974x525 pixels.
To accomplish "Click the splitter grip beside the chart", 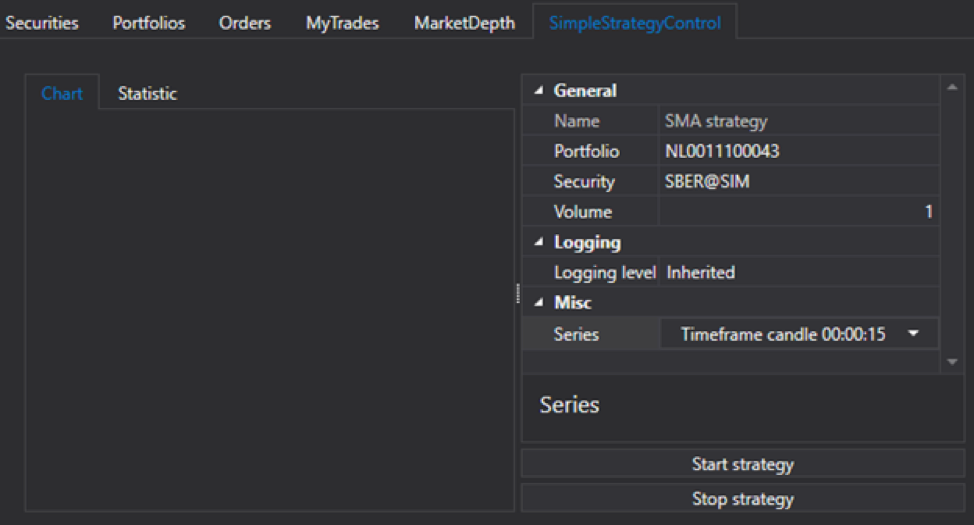I will point(518,293).
